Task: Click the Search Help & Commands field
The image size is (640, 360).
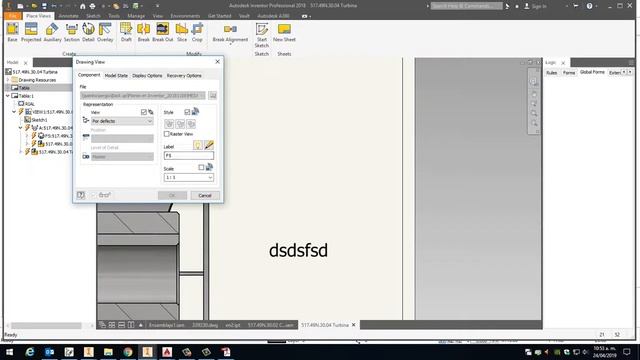Action: point(467,6)
